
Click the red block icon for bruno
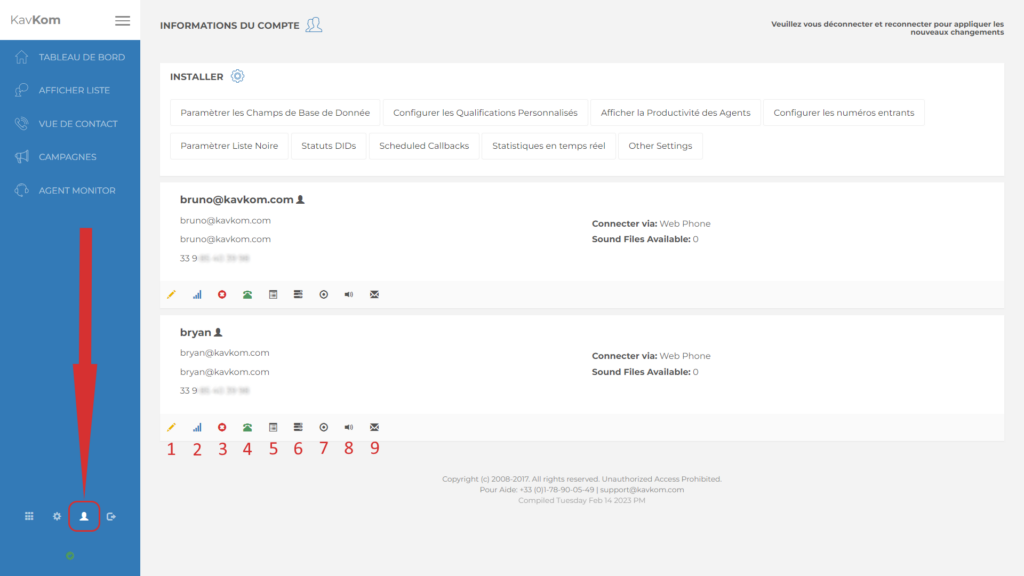point(222,294)
